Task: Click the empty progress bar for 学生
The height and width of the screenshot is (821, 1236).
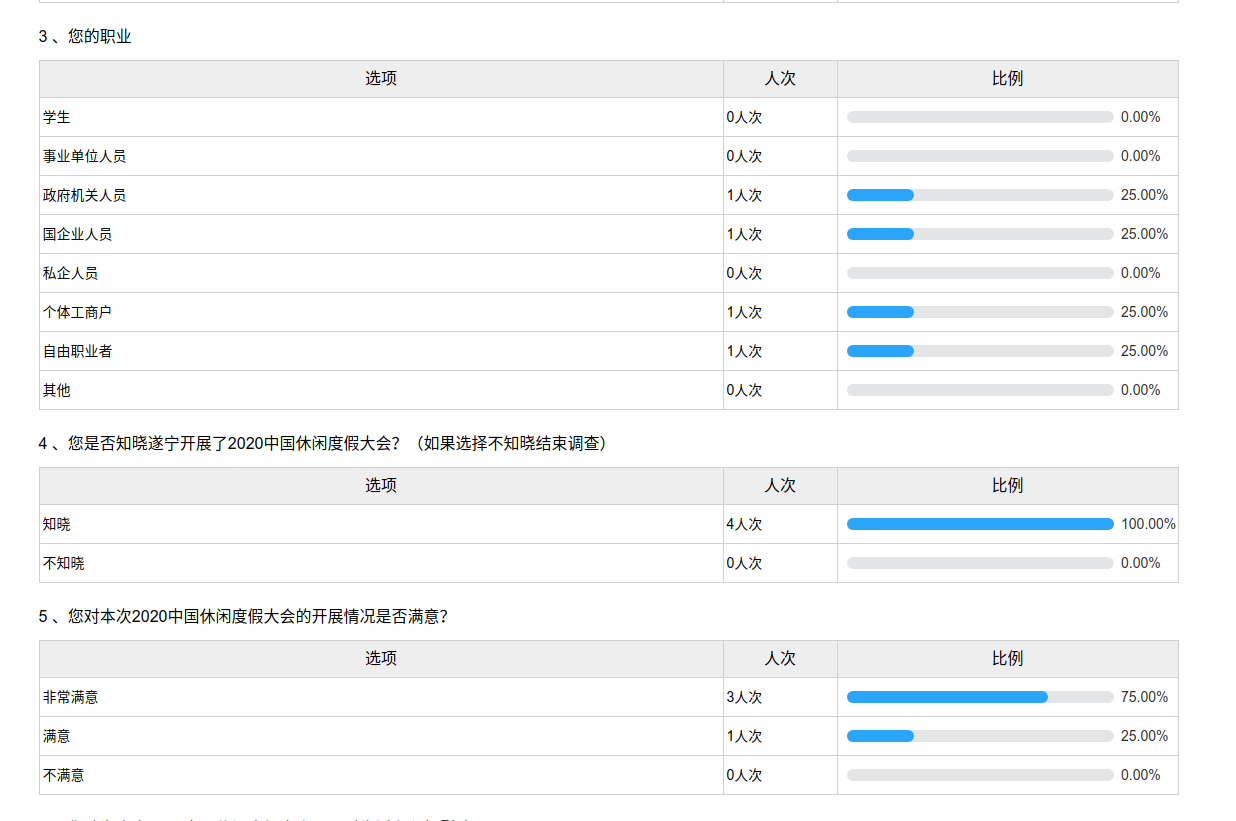Action: (x=979, y=117)
